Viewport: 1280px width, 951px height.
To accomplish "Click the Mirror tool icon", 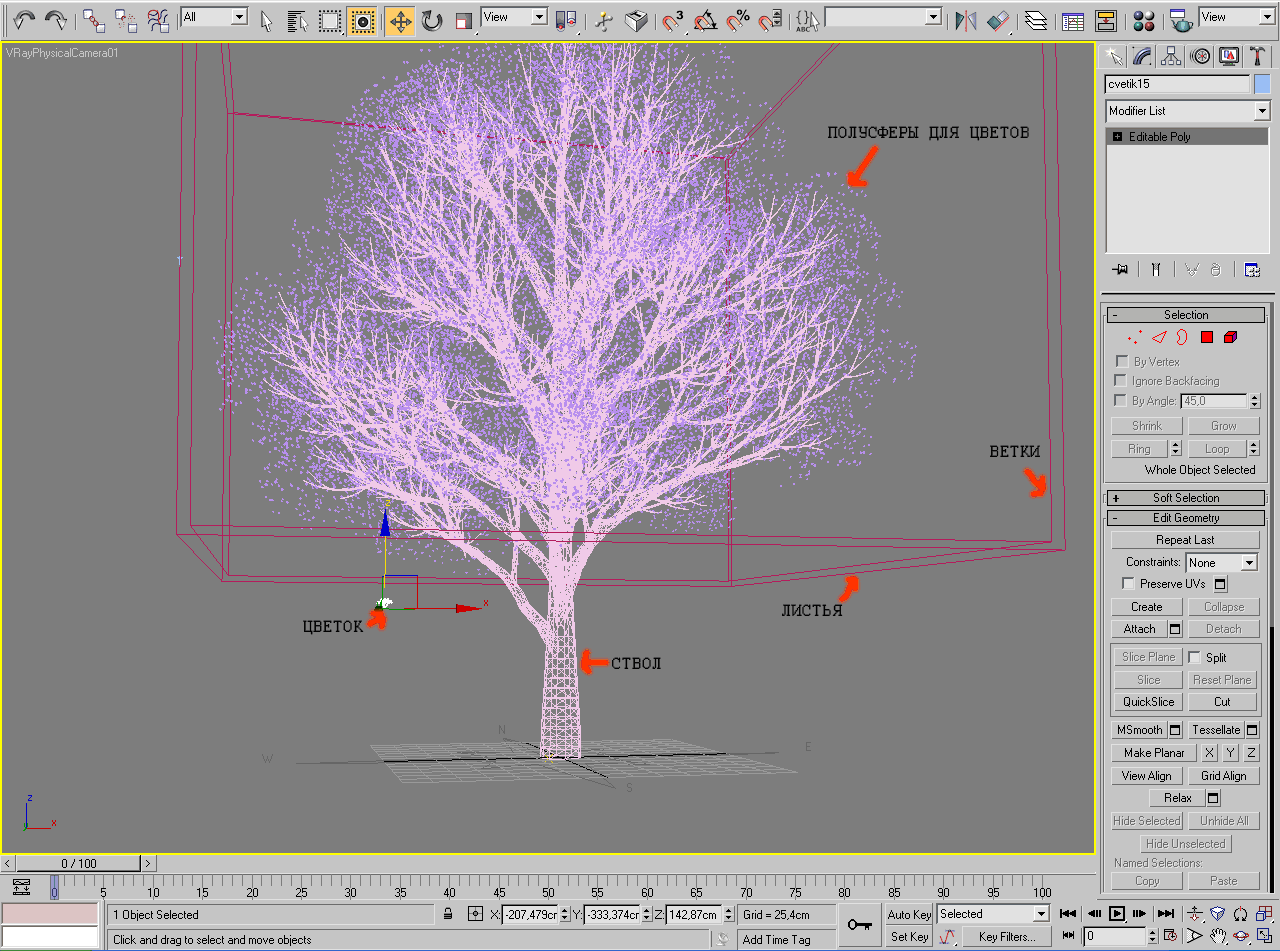I will tap(965, 20).
